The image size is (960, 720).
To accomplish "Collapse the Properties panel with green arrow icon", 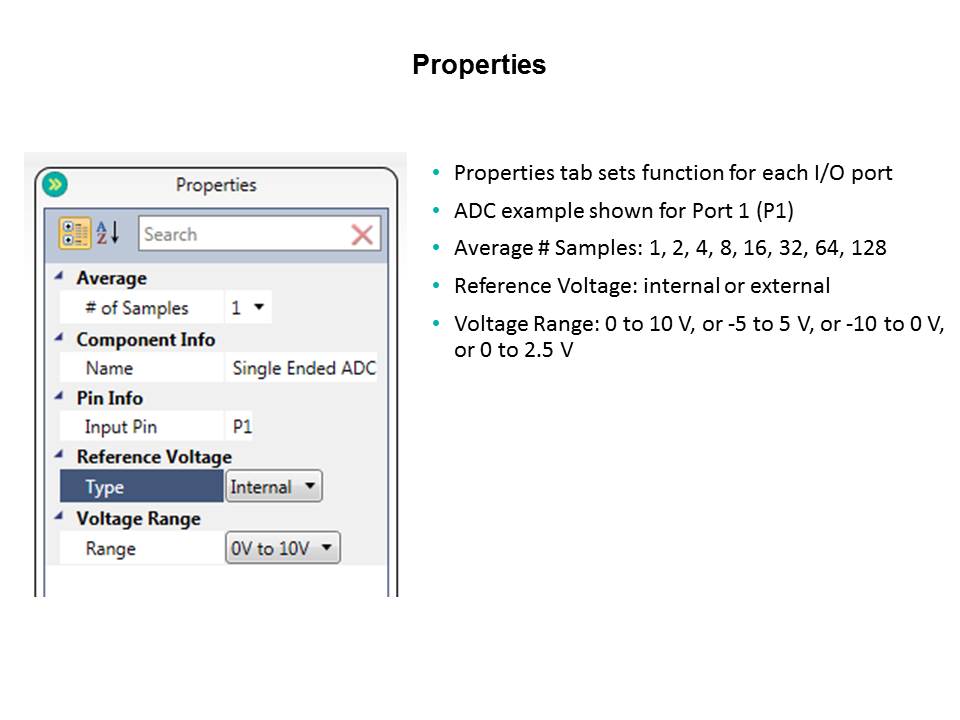I will 55,184.
